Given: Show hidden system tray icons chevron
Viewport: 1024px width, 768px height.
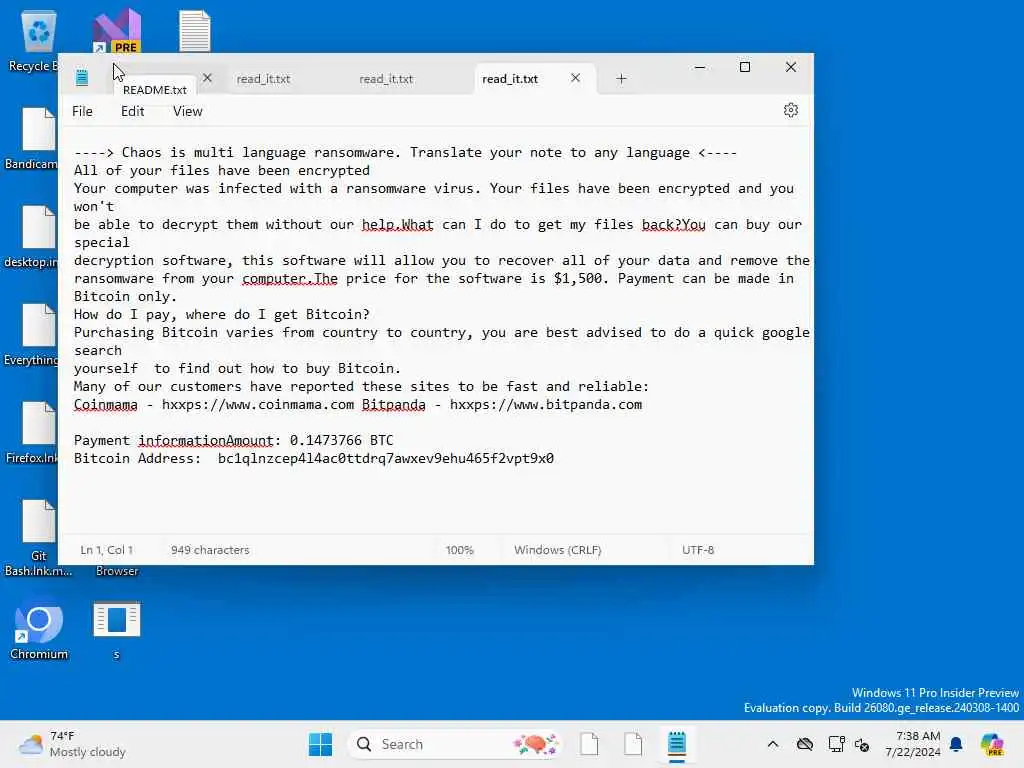Looking at the screenshot, I should tap(773, 744).
